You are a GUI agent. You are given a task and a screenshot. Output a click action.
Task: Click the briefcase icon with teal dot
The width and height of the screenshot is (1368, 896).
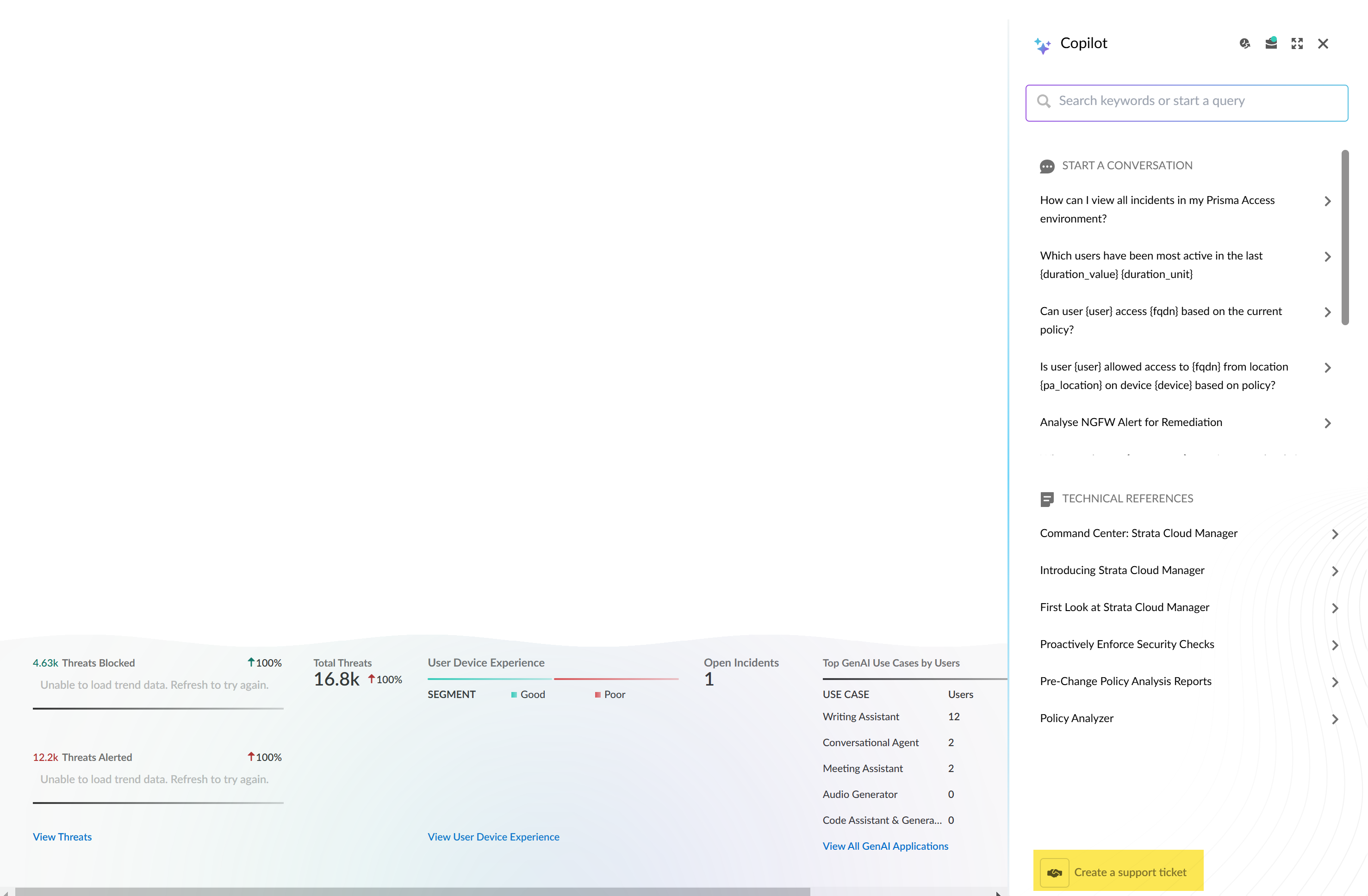tap(1271, 43)
